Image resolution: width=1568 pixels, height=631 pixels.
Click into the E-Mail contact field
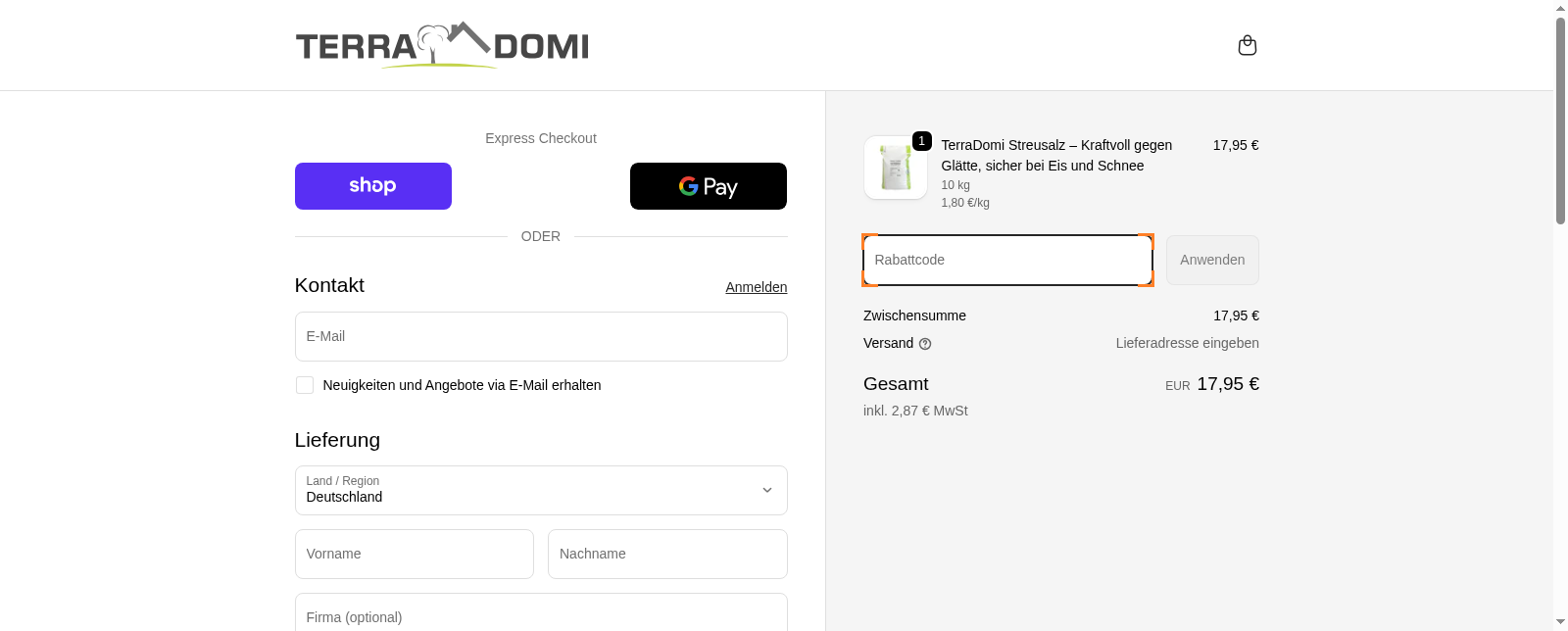click(541, 336)
